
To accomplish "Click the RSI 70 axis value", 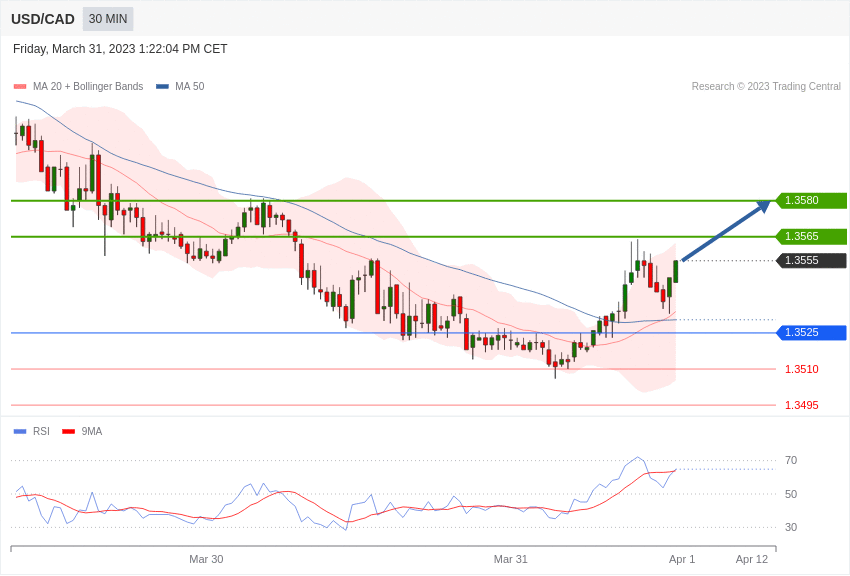I will (x=791, y=461).
